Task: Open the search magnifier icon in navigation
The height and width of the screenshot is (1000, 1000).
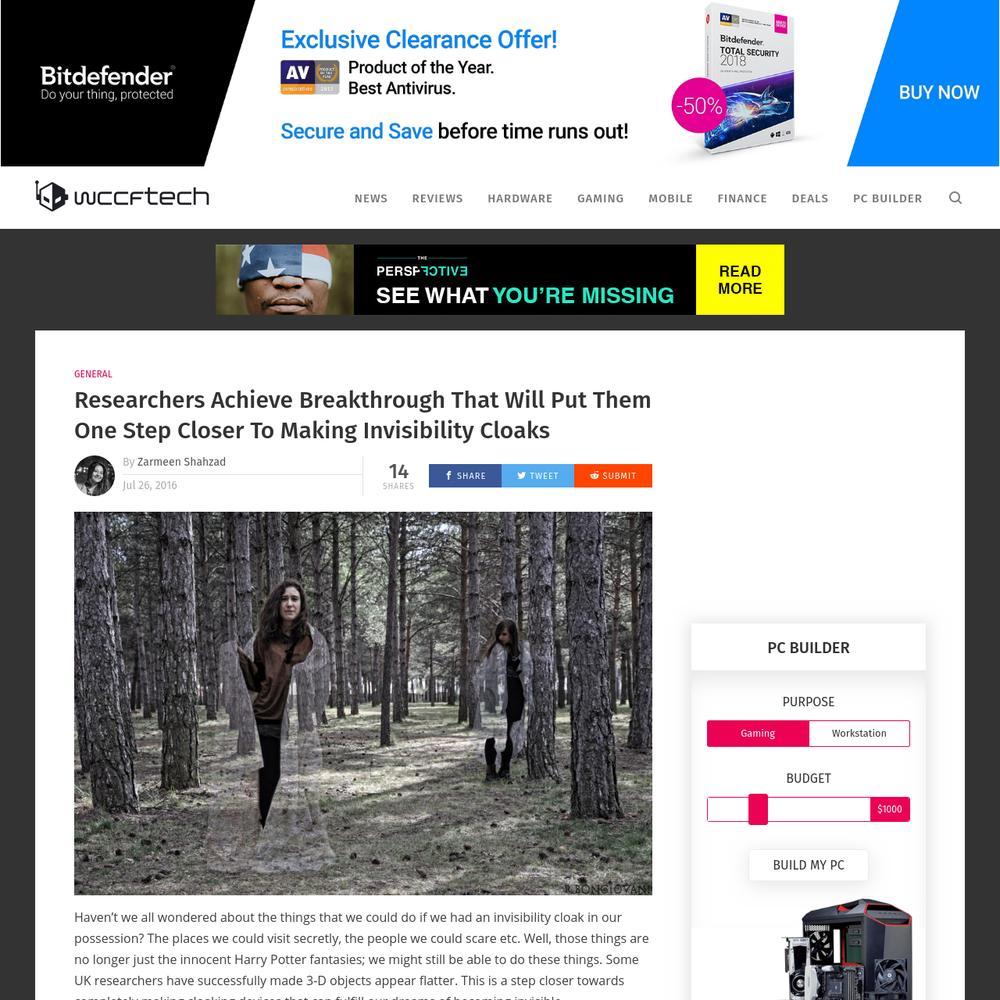Action: [955, 198]
